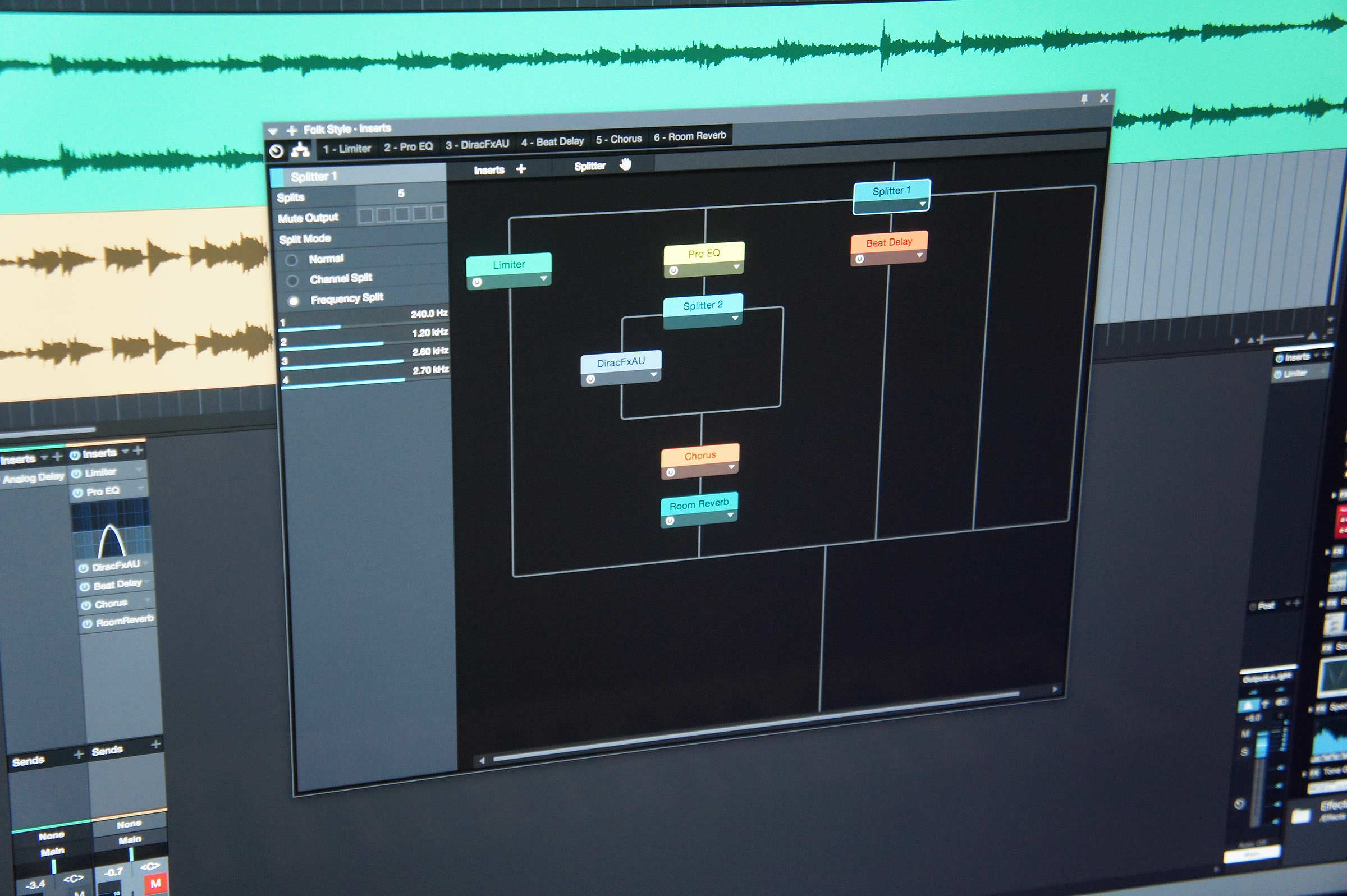
Task: Switch to the 4 - Beat Delay tab
Action: (x=552, y=142)
